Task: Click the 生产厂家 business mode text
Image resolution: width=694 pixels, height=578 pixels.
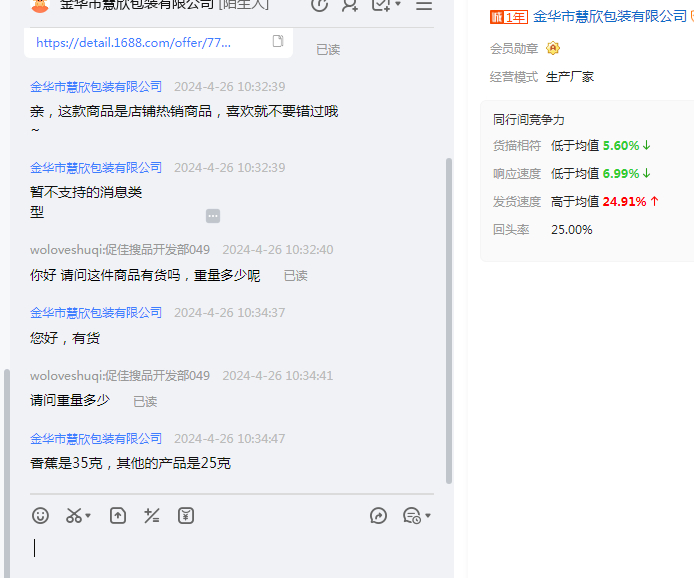Action: pyautogui.click(x=570, y=77)
